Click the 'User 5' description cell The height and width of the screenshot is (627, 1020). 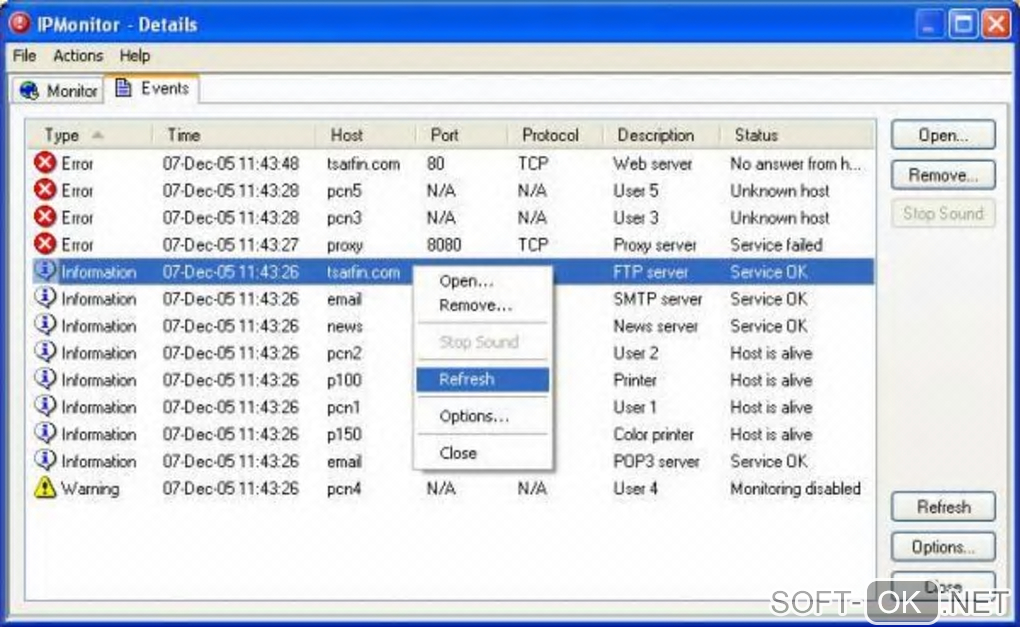635,191
